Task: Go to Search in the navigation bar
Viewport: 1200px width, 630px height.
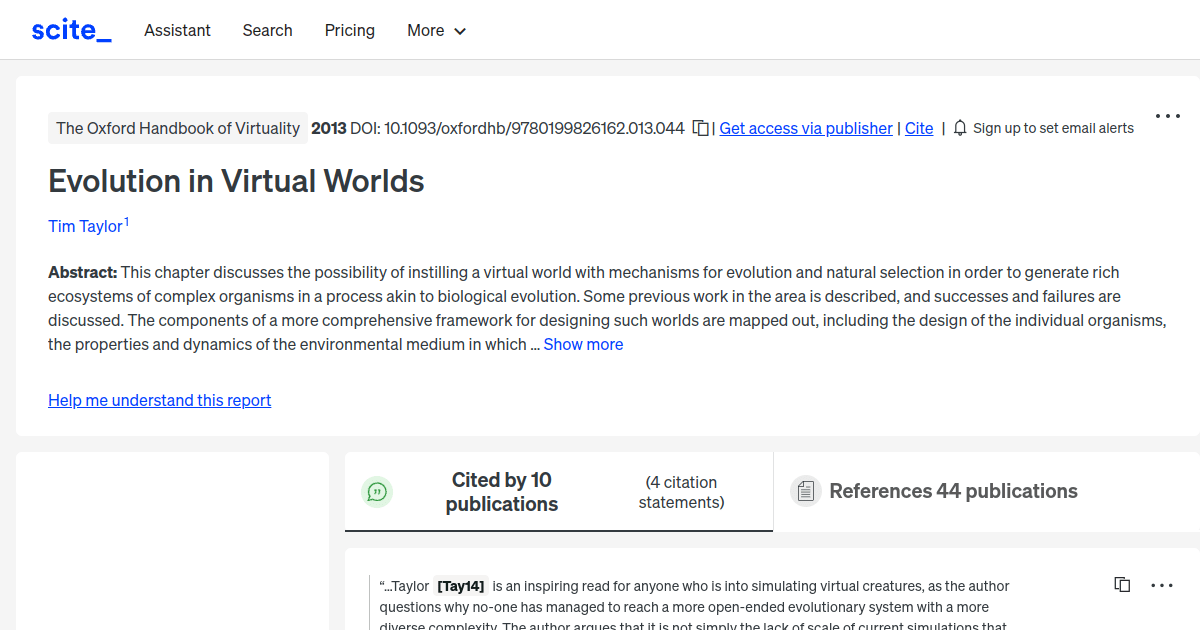Action: tap(268, 30)
